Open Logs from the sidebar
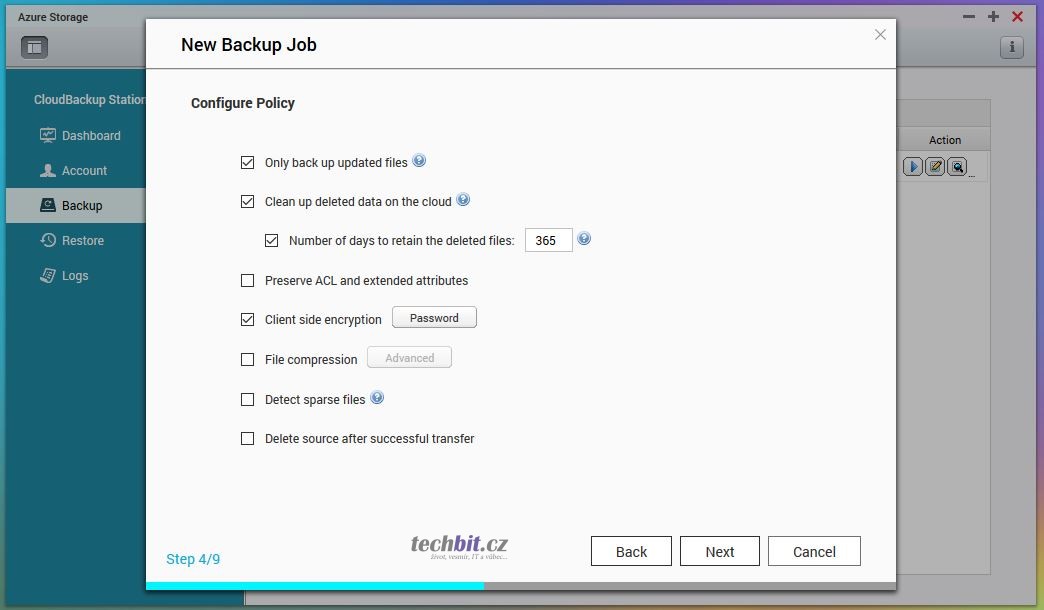Viewport: 1044px width, 610px height. coord(75,276)
